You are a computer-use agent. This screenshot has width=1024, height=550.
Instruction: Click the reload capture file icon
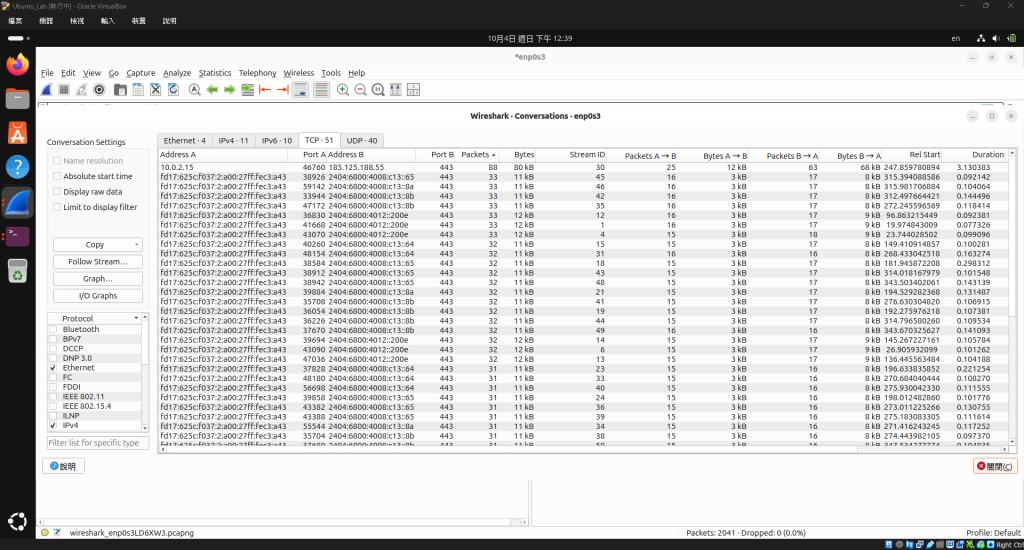(173, 89)
